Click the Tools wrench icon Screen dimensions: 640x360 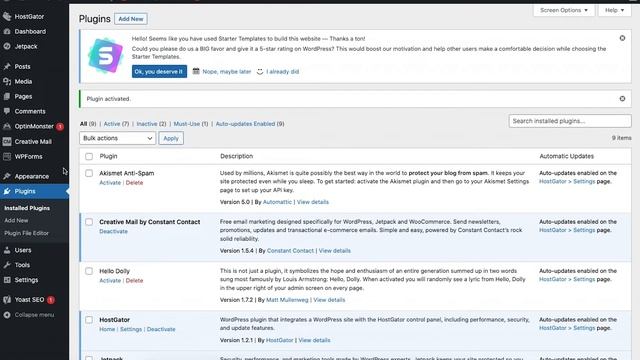pos(7,265)
